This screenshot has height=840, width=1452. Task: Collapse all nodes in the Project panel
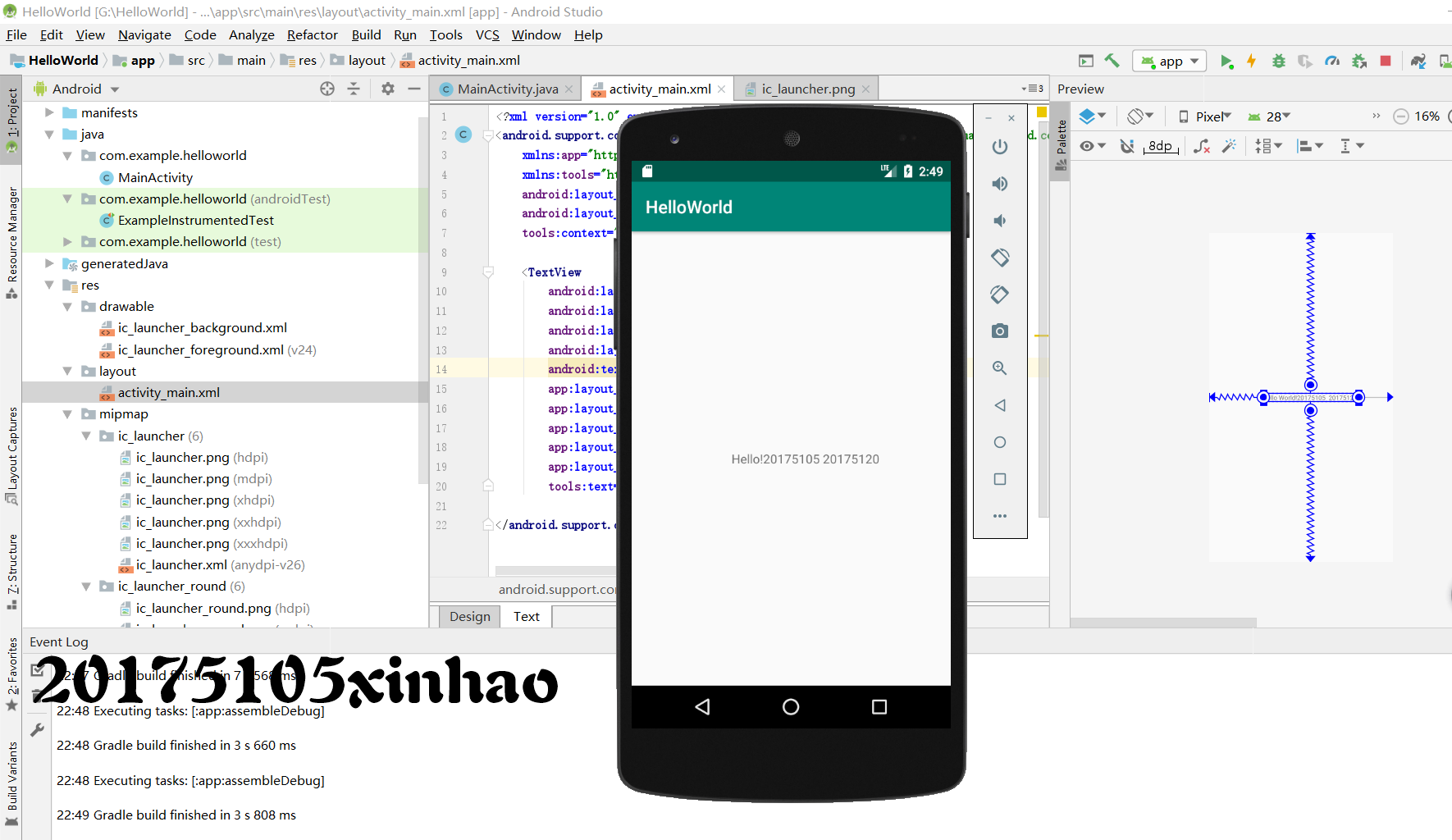[354, 89]
